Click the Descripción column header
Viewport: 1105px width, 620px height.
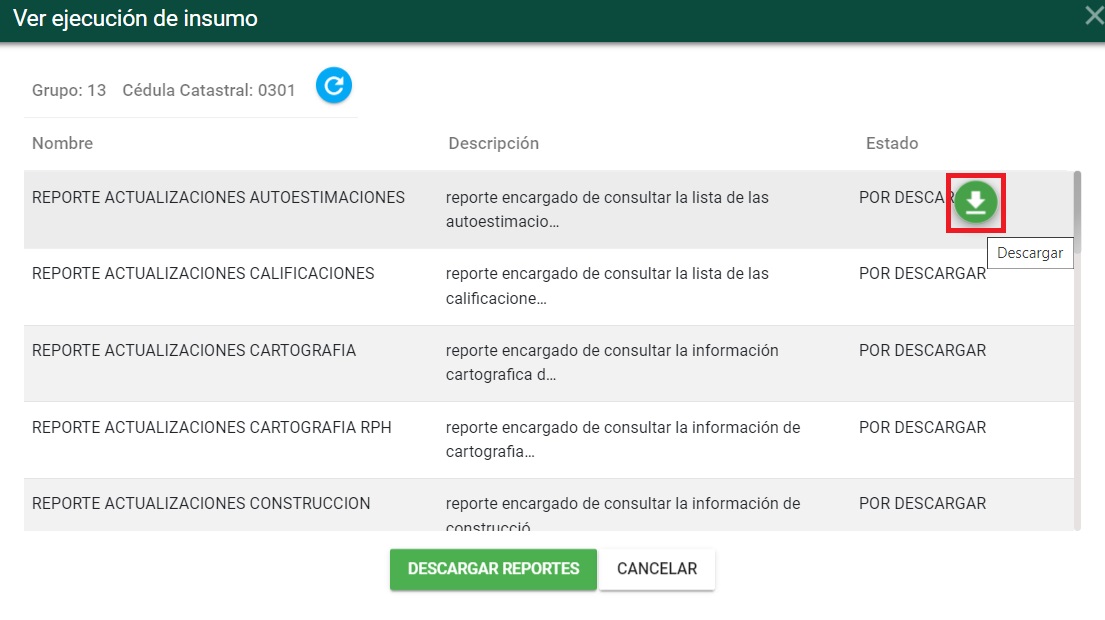click(x=493, y=143)
